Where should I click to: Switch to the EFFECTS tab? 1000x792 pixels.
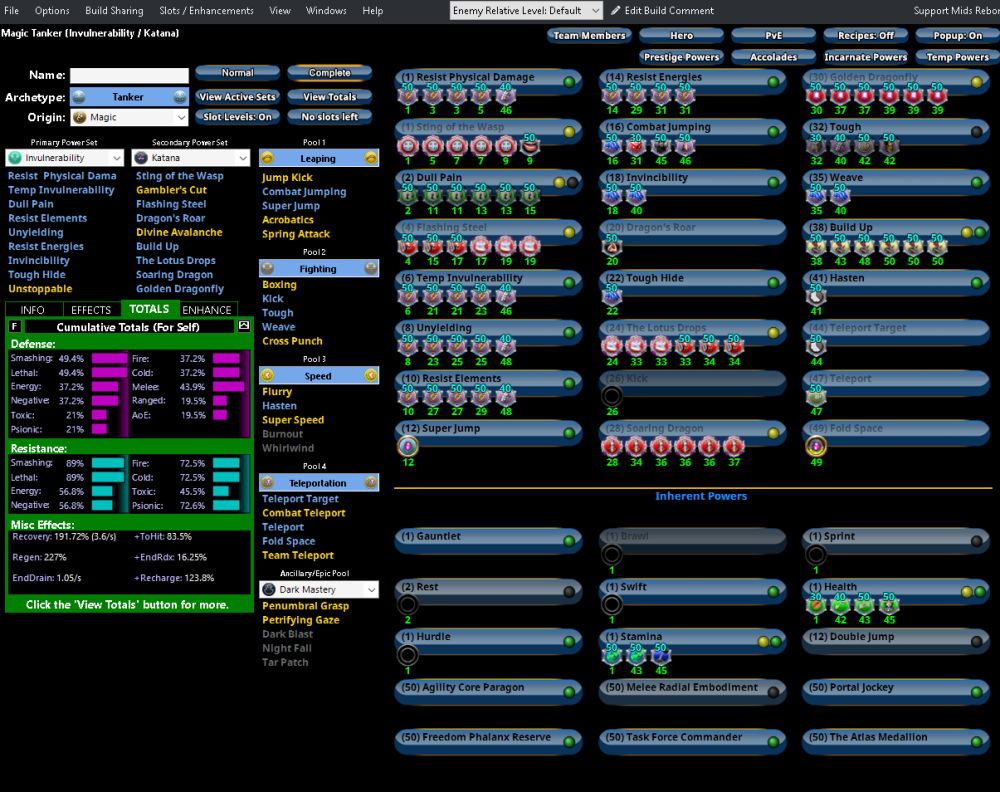click(91, 310)
